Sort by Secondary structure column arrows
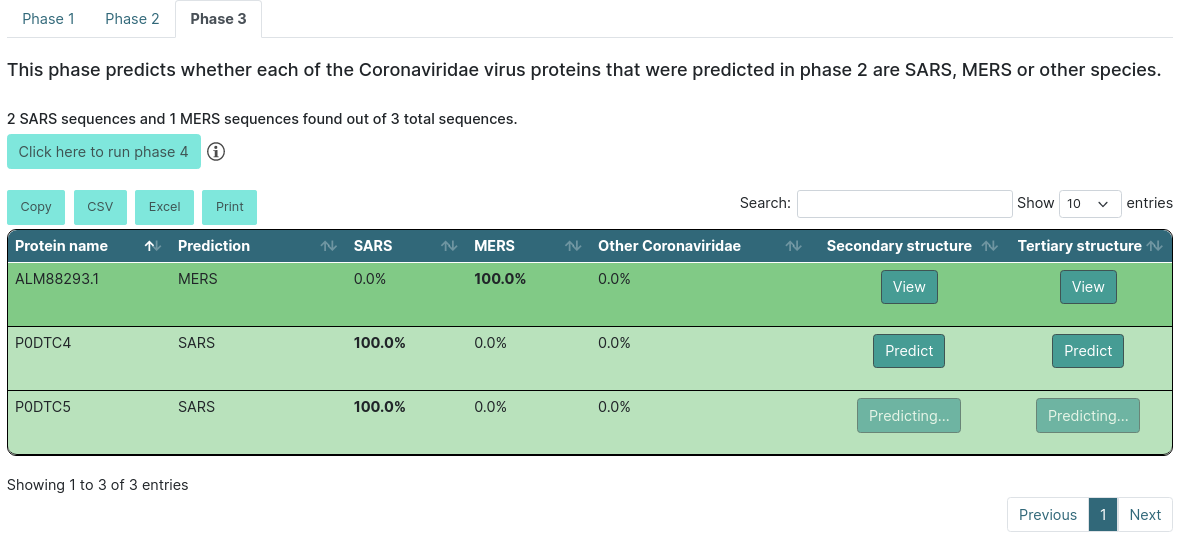This screenshot has width=1182, height=540. (991, 246)
